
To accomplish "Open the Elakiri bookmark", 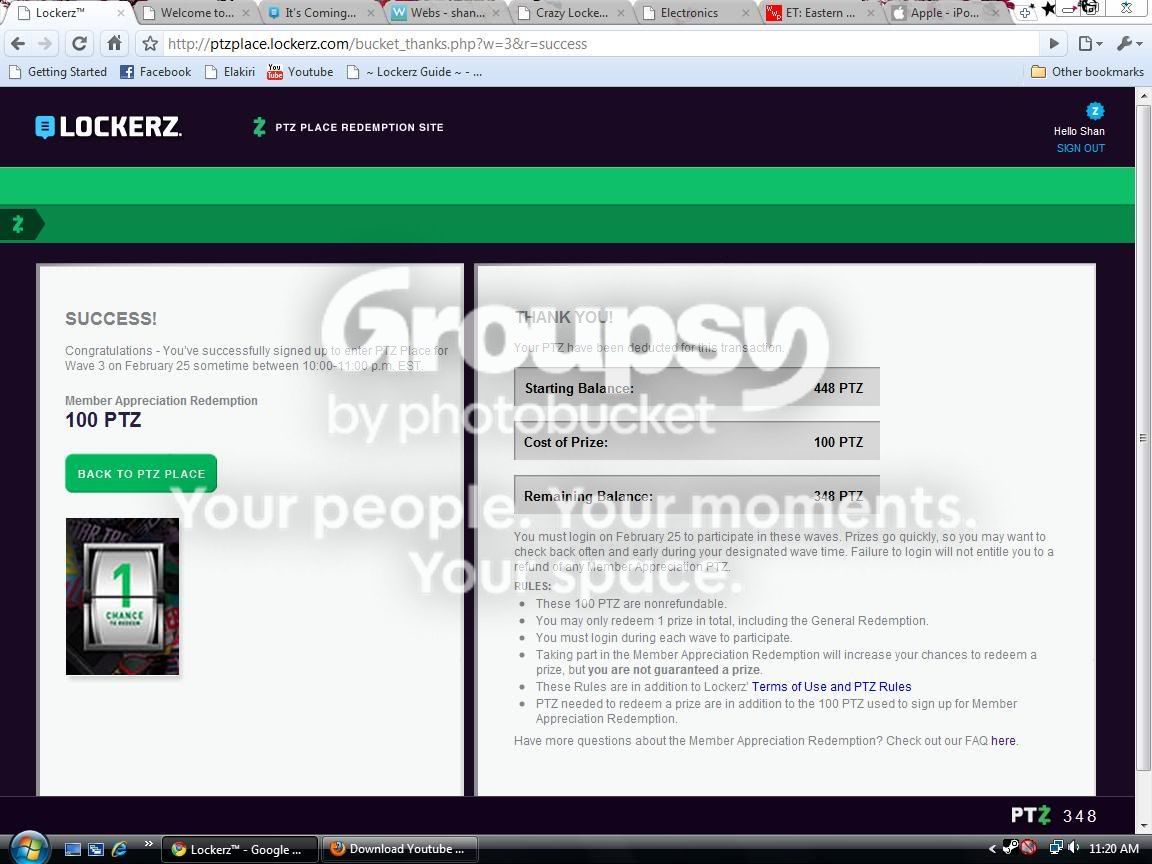I will pos(230,72).
